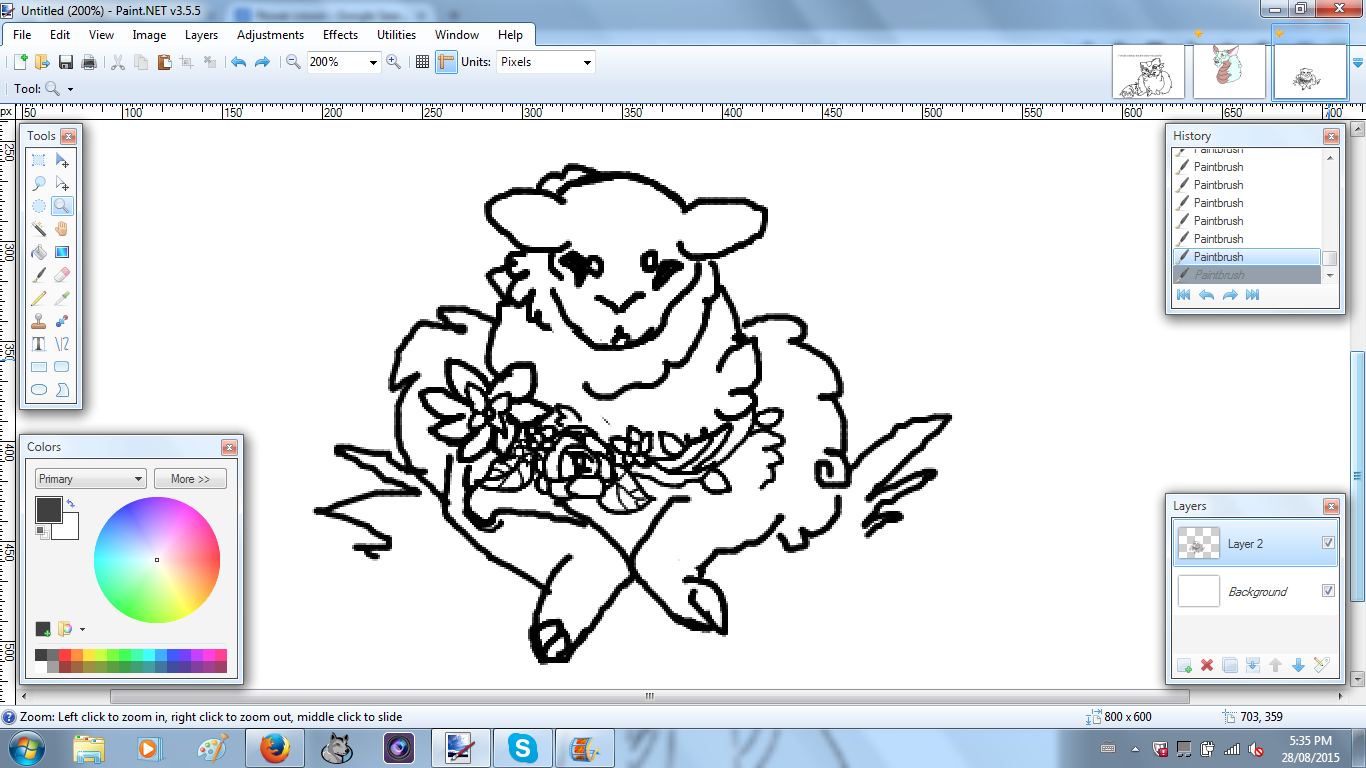Image resolution: width=1366 pixels, height=768 pixels.
Task: Click the Open file toolbar icon
Action: [x=42, y=62]
